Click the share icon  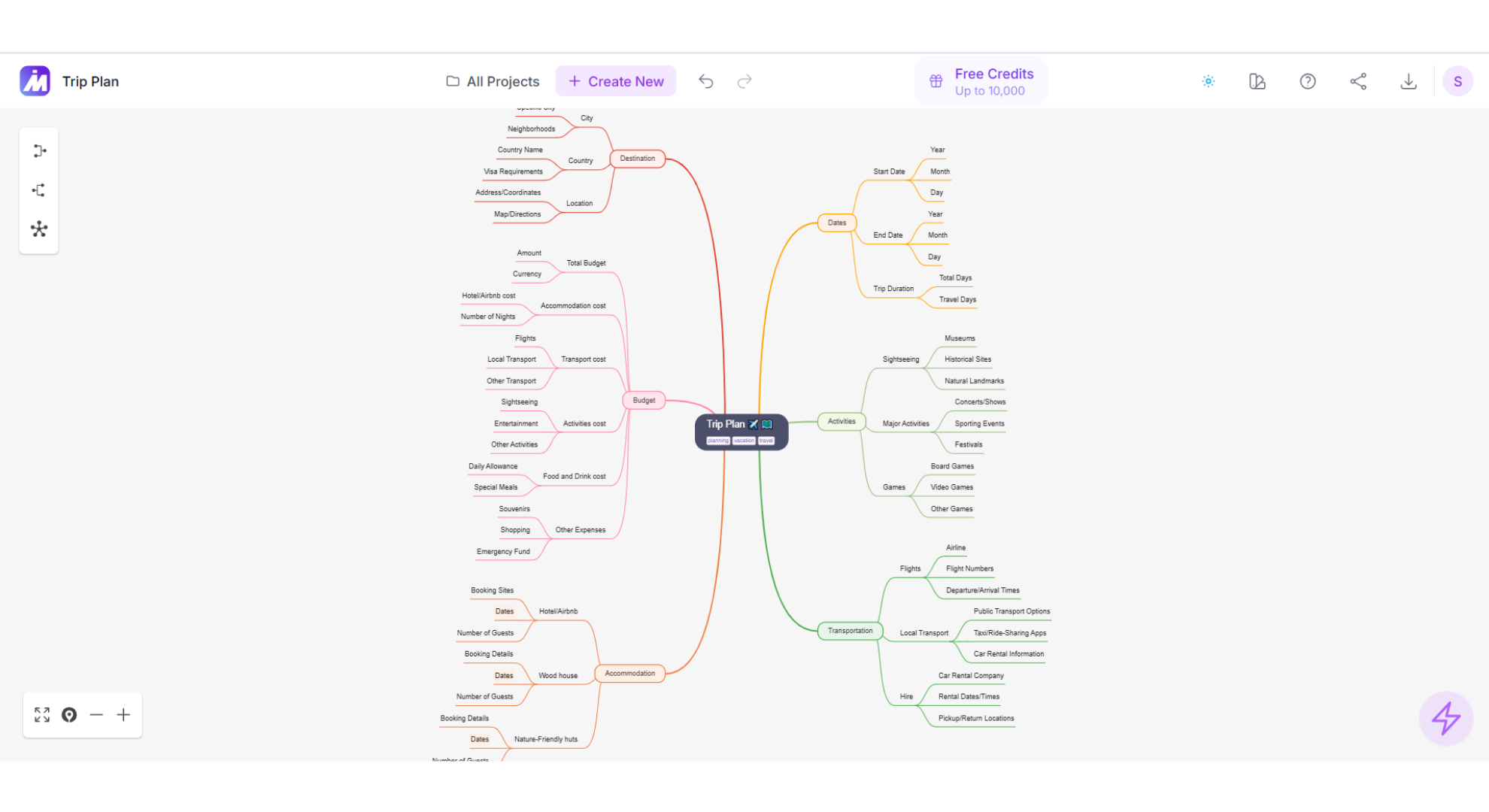[1358, 81]
